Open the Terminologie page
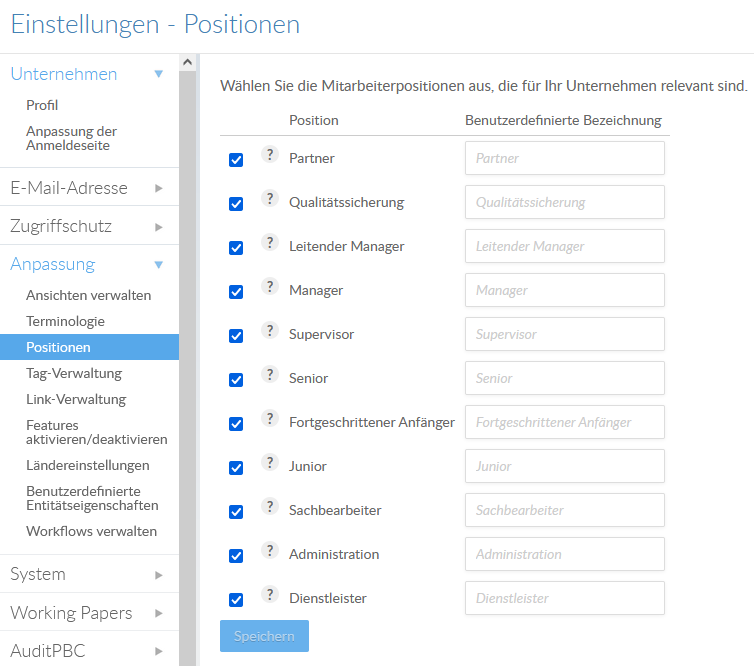Image resolution: width=754 pixels, height=666 pixels. click(x=65, y=321)
